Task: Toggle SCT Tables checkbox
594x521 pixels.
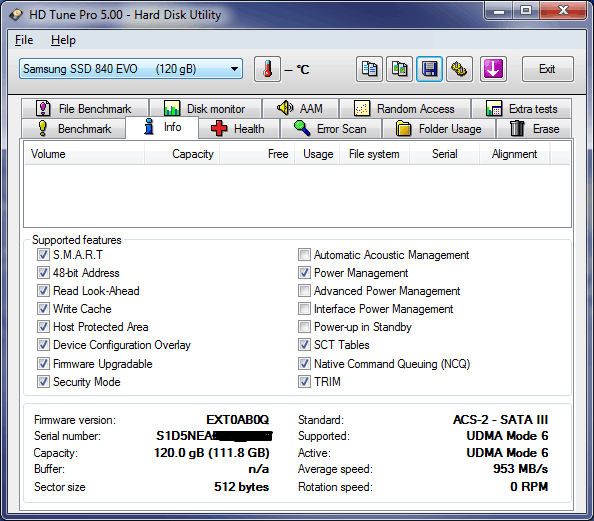Action: (x=304, y=345)
